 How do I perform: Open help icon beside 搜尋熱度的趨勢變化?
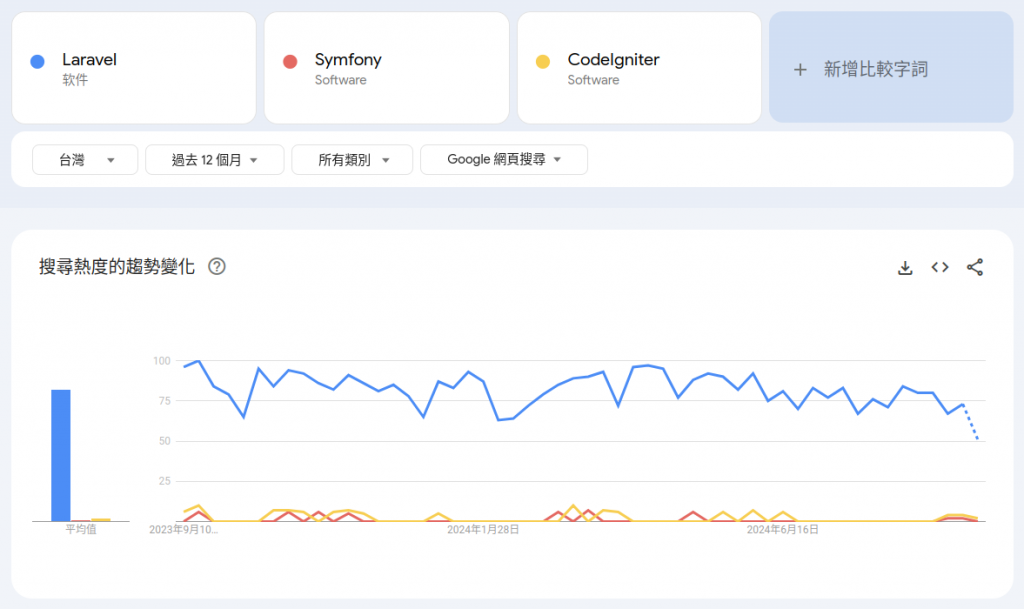point(216,267)
